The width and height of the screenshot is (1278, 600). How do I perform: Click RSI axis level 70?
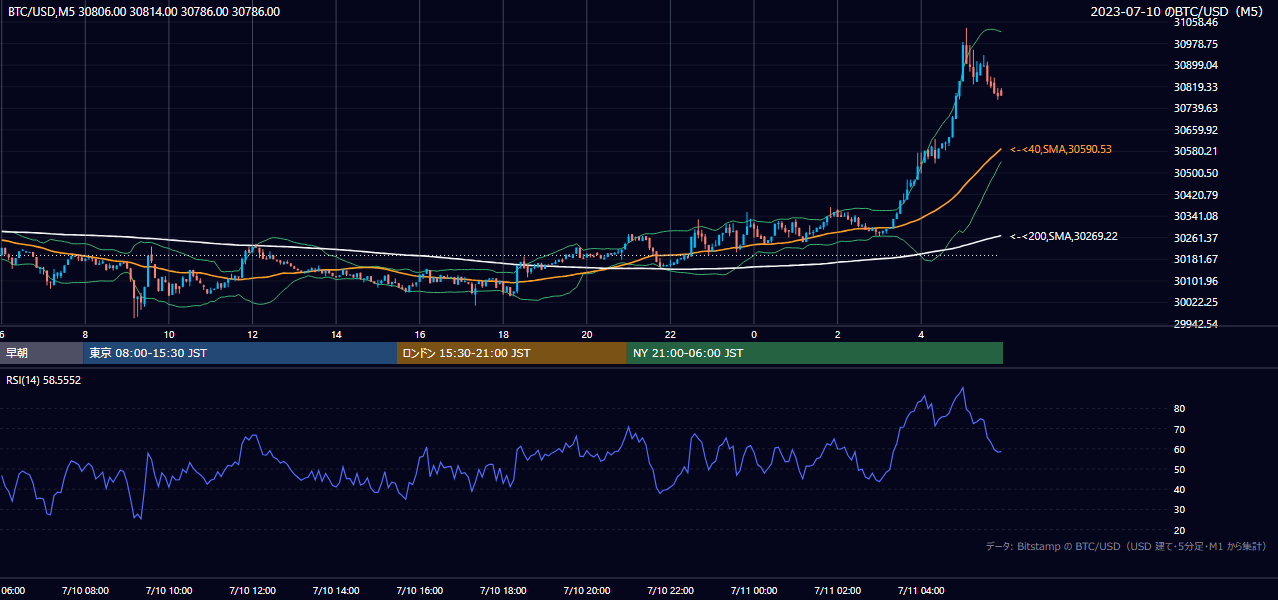(x=1180, y=429)
